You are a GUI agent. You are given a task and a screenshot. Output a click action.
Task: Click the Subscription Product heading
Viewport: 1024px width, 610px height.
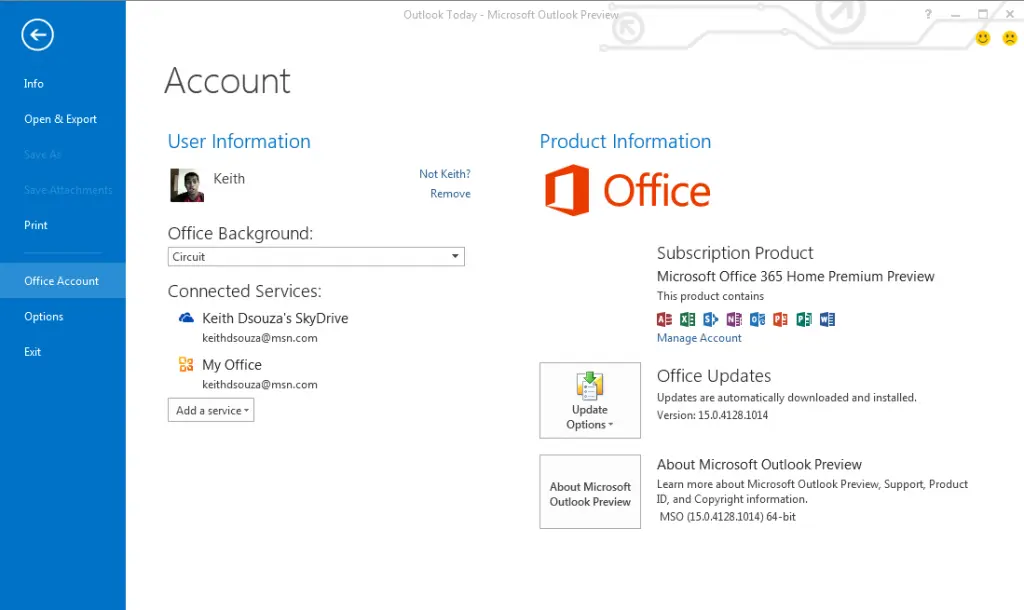click(735, 253)
